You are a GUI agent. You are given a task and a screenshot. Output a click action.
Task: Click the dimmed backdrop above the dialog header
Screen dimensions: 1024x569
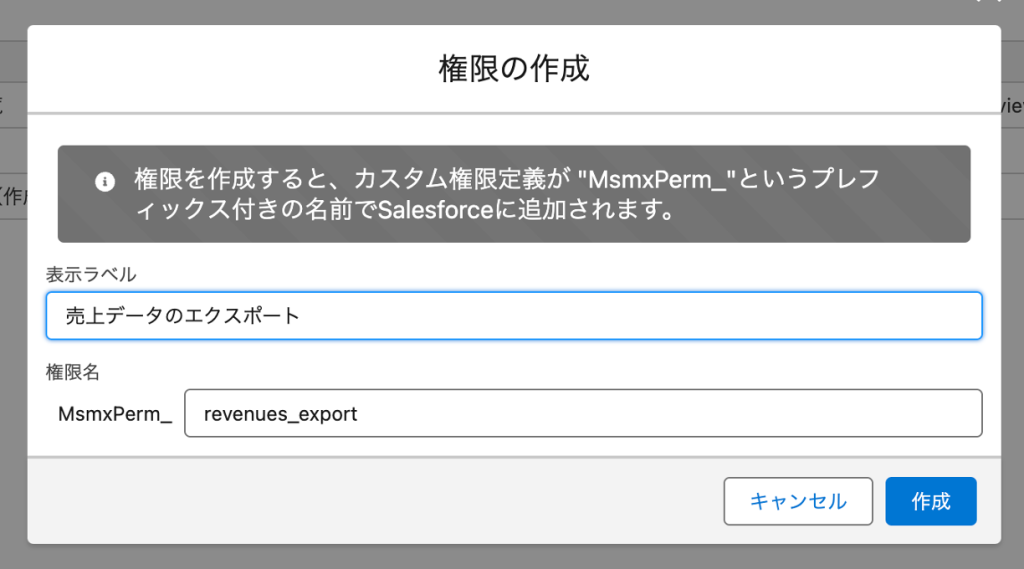pyautogui.click(x=514, y=12)
